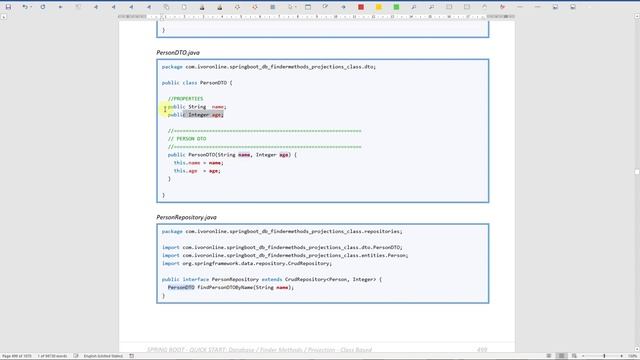Click the word count in status bar
This screenshot has height=360, width=640.
(x=52, y=356)
